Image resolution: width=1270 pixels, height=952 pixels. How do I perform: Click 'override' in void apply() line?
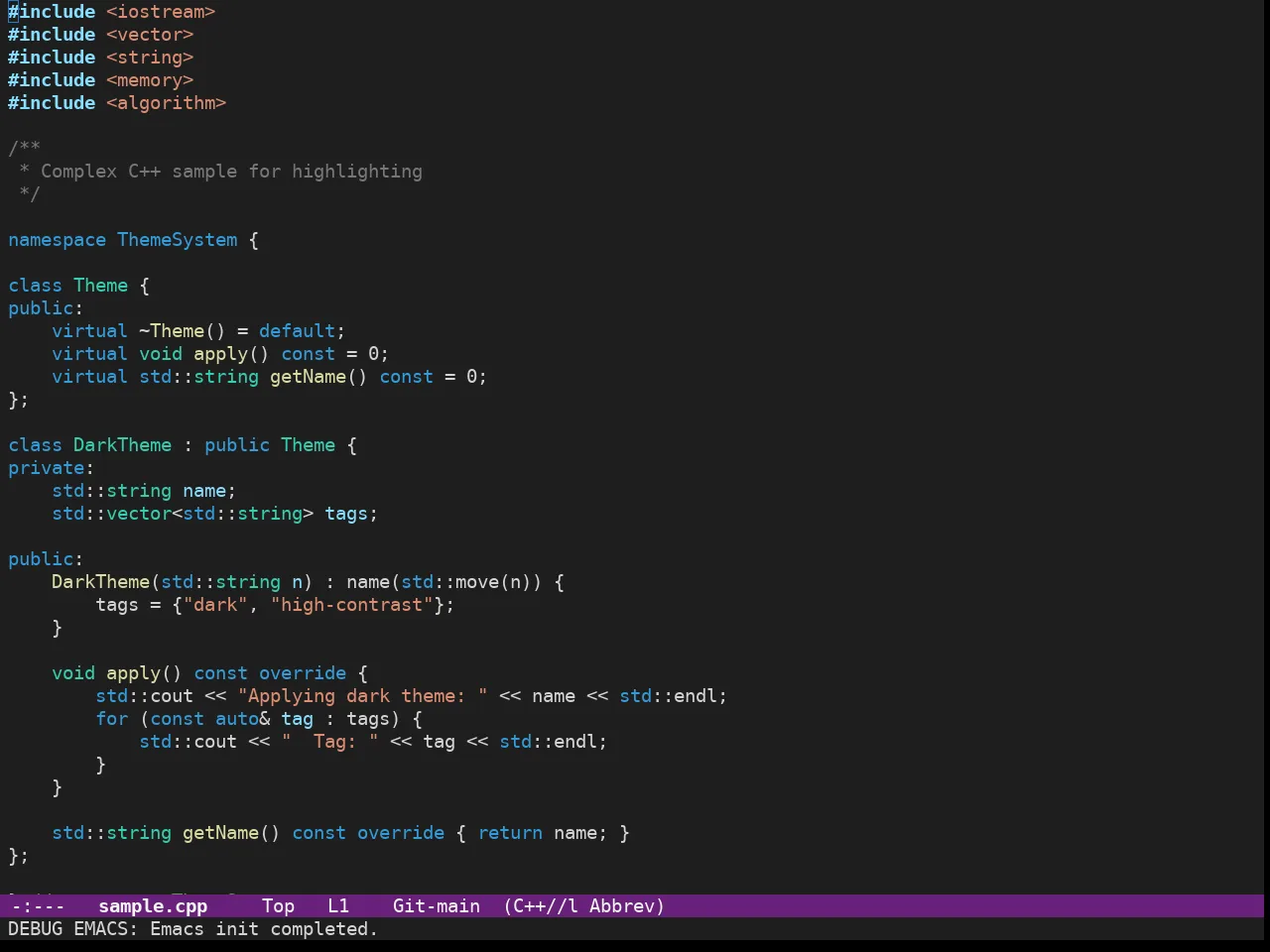coord(303,673)
